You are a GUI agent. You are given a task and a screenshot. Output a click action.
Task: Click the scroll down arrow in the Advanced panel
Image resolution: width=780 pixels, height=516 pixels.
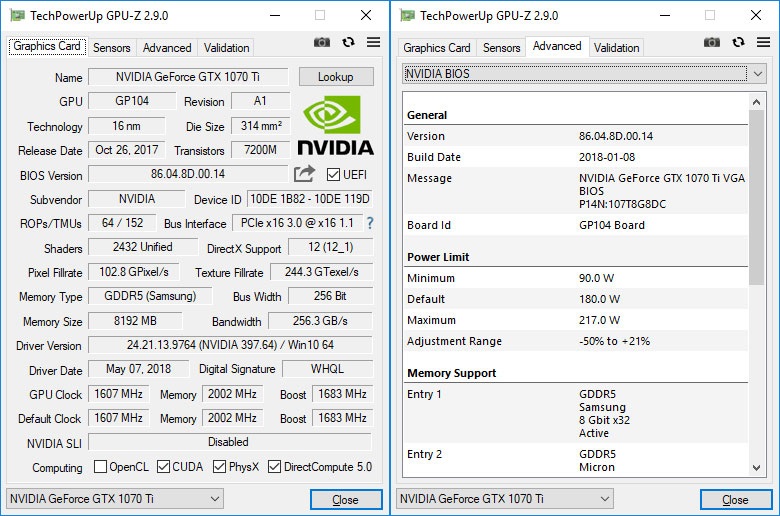pos(756,468)
